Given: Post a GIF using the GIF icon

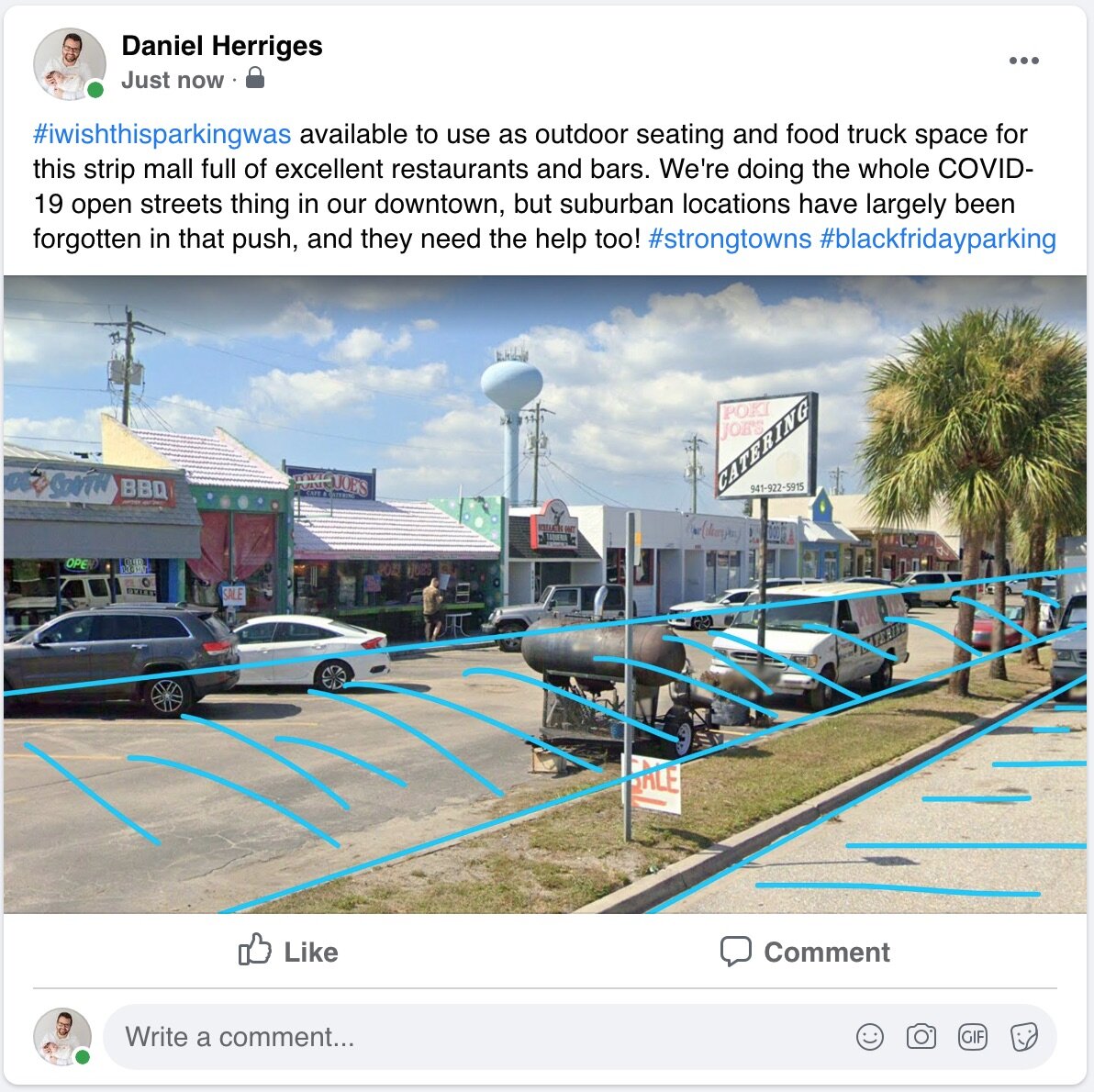Looking at the screenshot, I should tap(973, 1037).
